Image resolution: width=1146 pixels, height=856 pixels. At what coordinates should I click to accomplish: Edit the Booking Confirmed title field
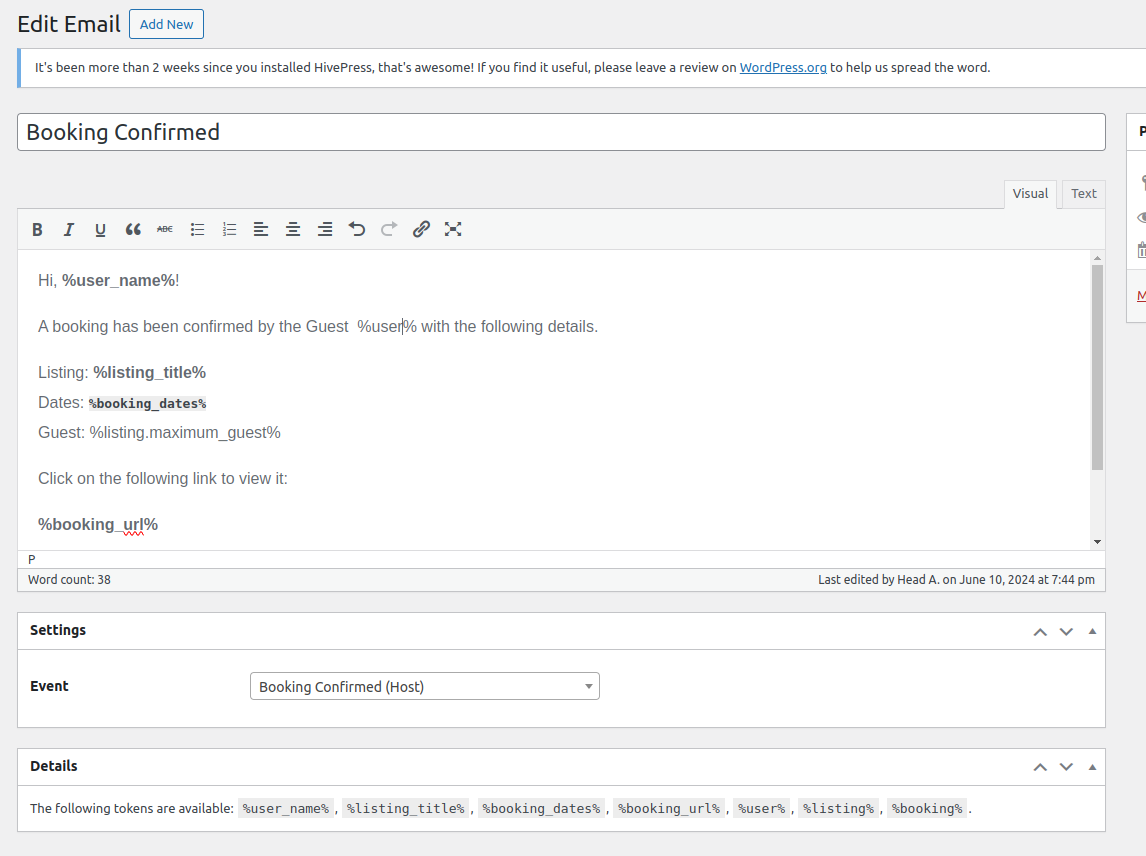point(561,132)
